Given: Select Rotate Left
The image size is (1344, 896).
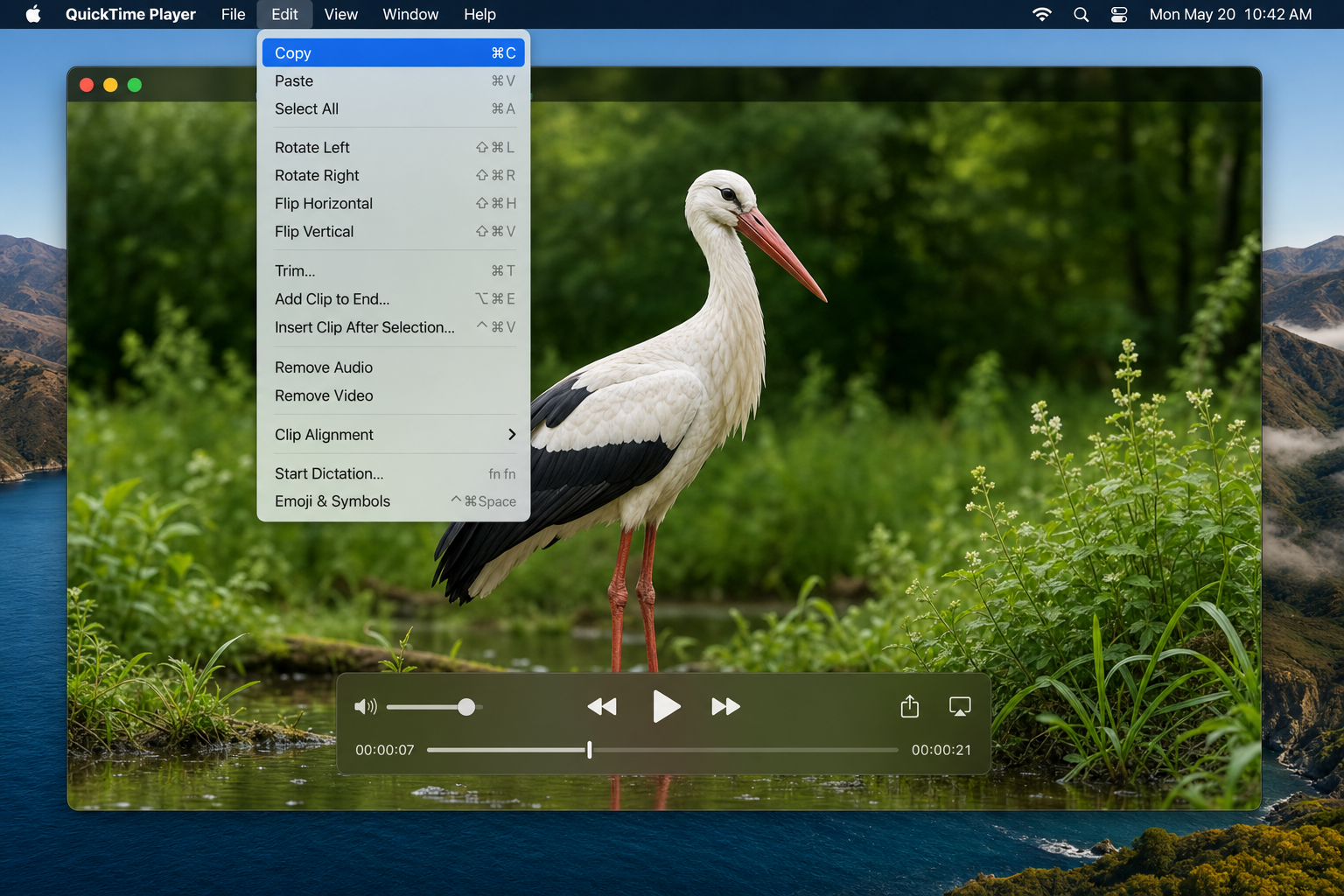Looking at the screenshot, I should pos(394,147).
